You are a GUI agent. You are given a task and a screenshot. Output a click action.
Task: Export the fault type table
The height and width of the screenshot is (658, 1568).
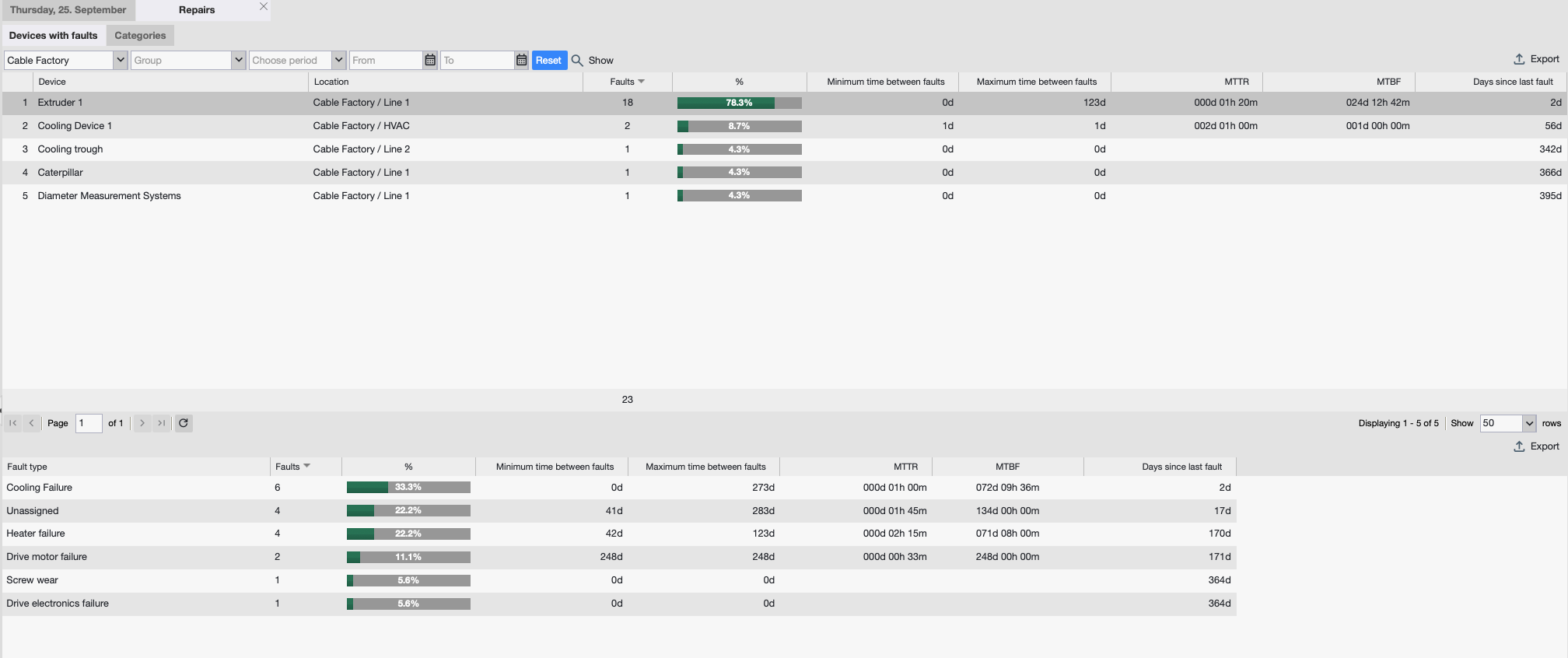coord(1536,446)
